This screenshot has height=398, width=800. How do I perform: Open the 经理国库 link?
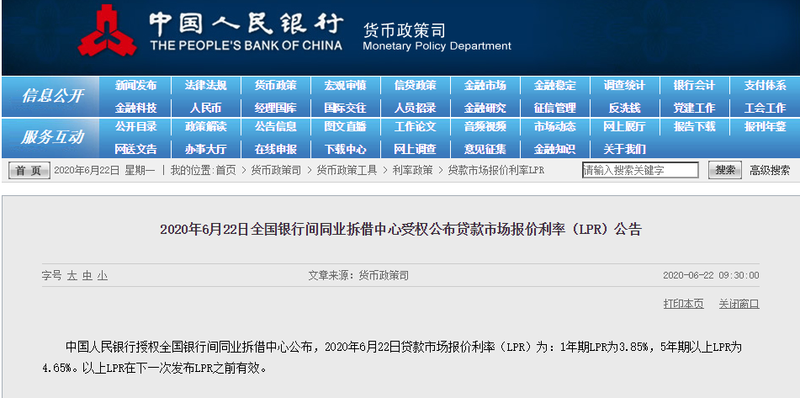pos(276,108)
